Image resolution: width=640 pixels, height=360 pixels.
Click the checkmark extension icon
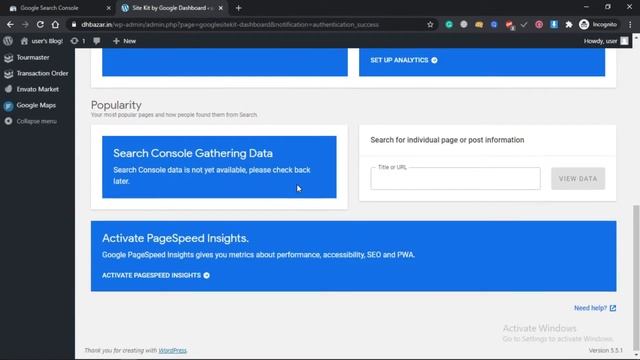524,24
